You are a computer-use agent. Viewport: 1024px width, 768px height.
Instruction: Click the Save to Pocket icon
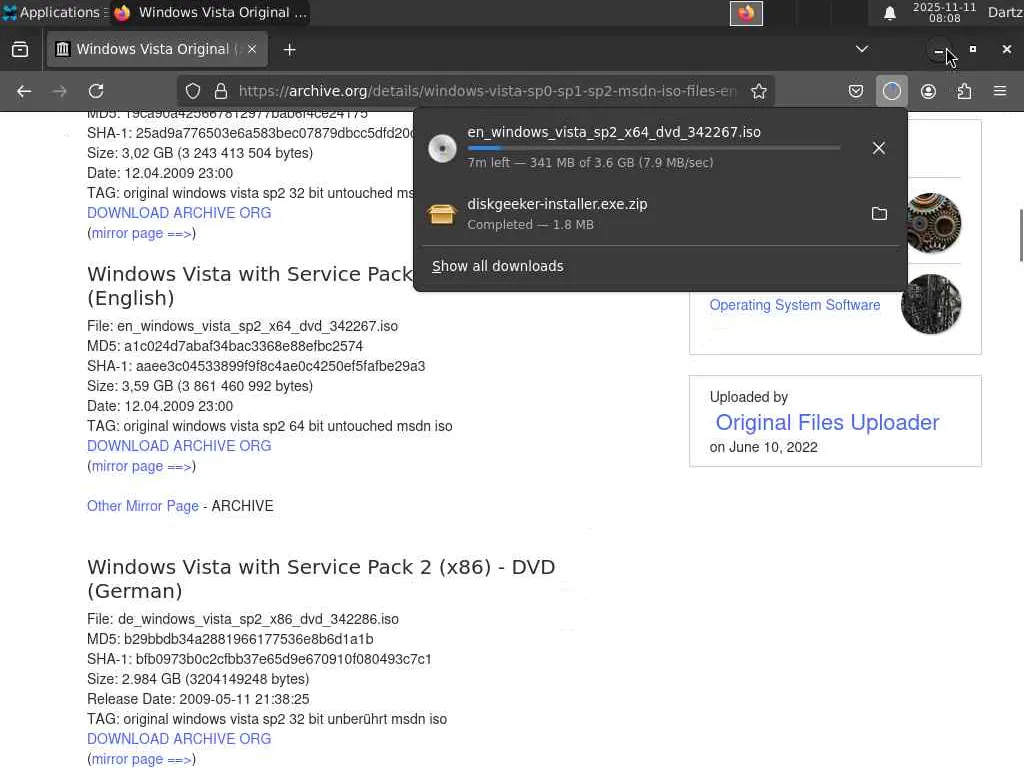click(x=856, y=91)
